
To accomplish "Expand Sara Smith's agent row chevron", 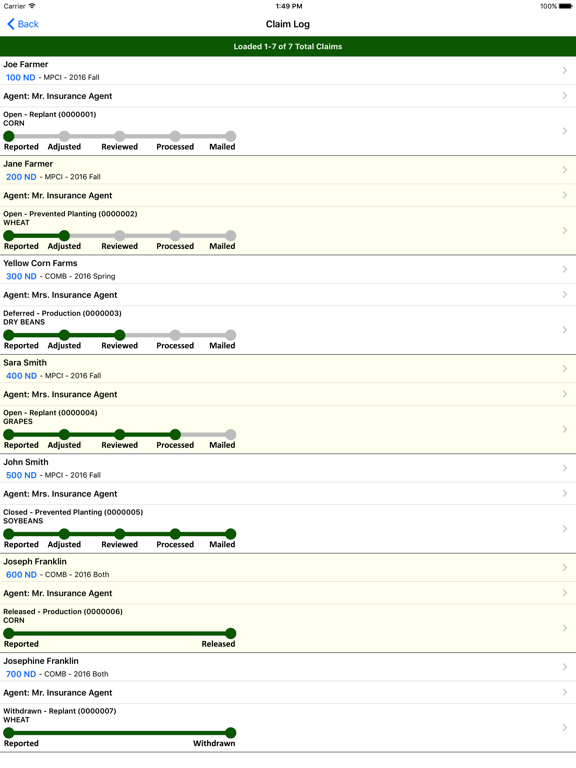I will pyautogui.click(x=565, y=394).
